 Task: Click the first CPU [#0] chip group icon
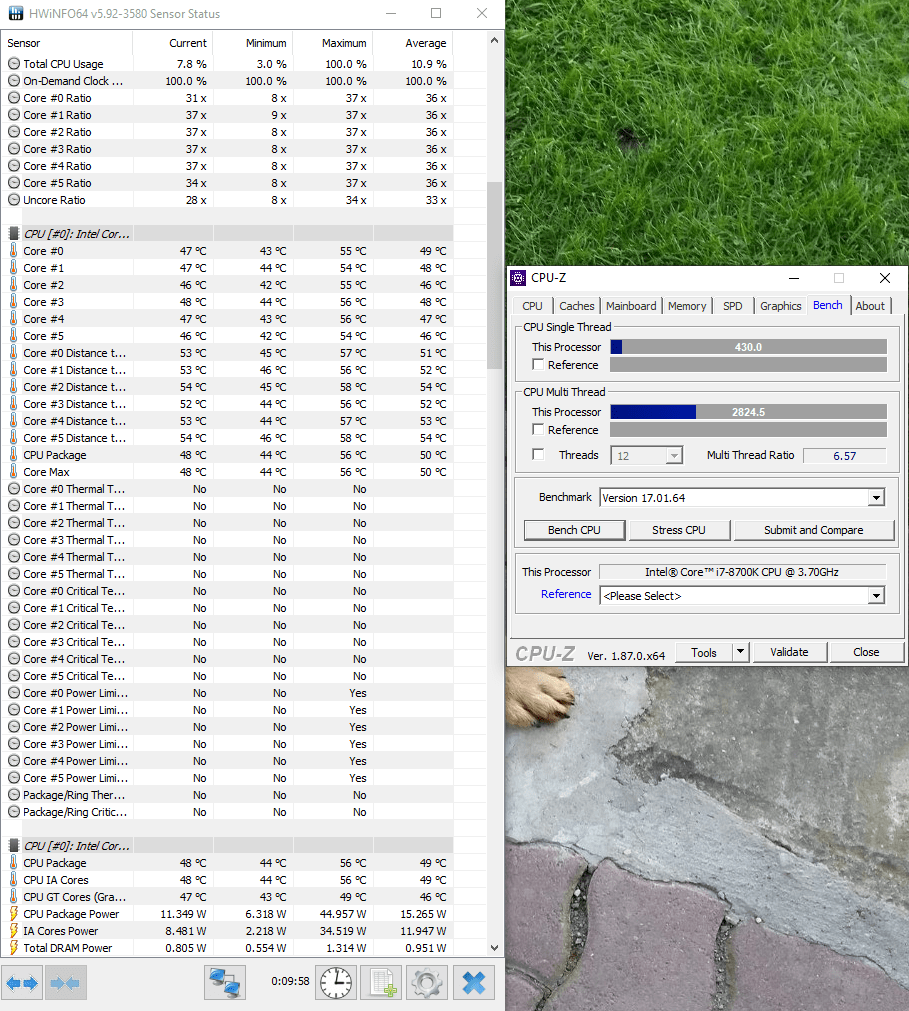coord(14,234)
